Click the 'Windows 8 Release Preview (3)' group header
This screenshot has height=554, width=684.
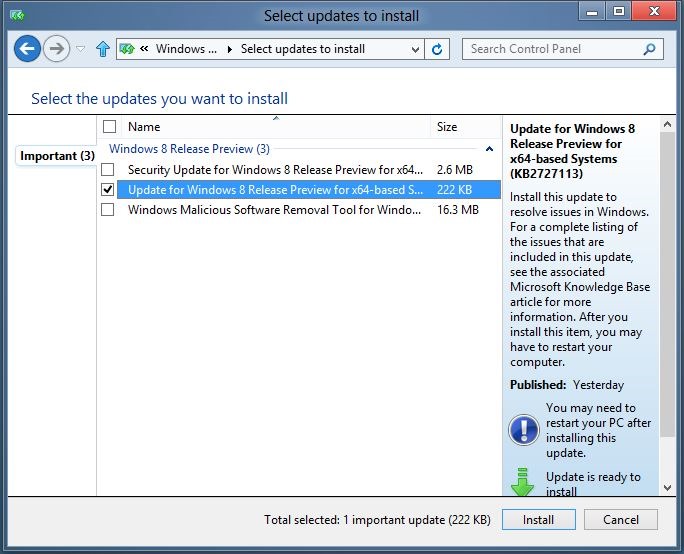point(189,149)
